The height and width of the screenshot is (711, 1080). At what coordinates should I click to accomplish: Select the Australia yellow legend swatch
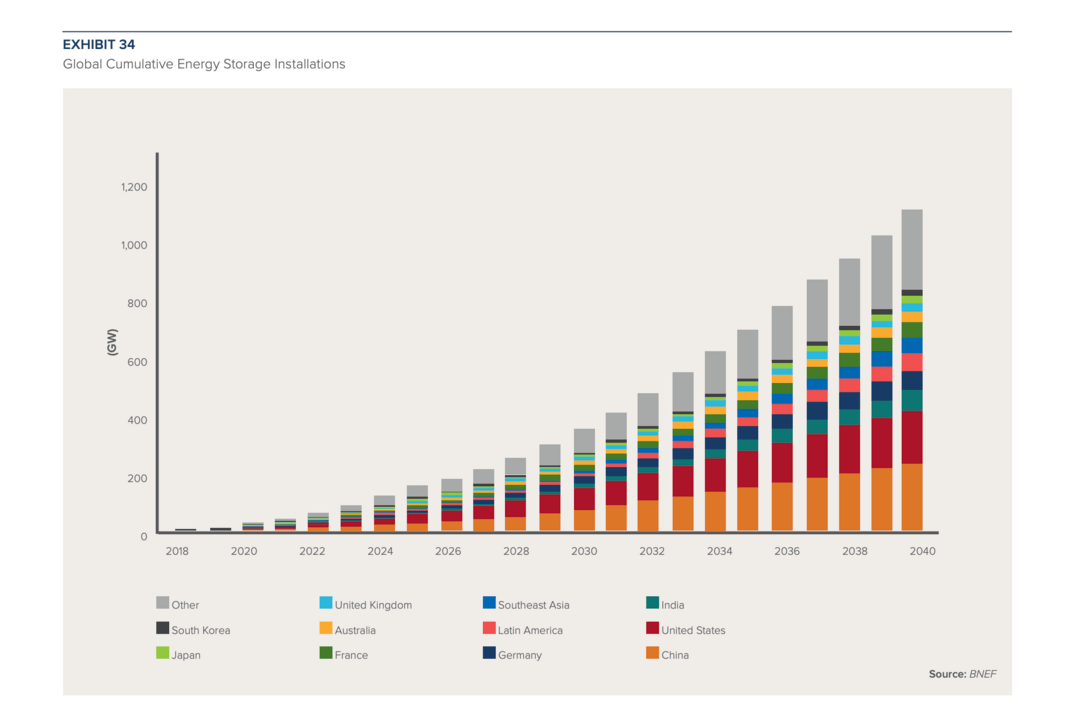click(326, 628)
